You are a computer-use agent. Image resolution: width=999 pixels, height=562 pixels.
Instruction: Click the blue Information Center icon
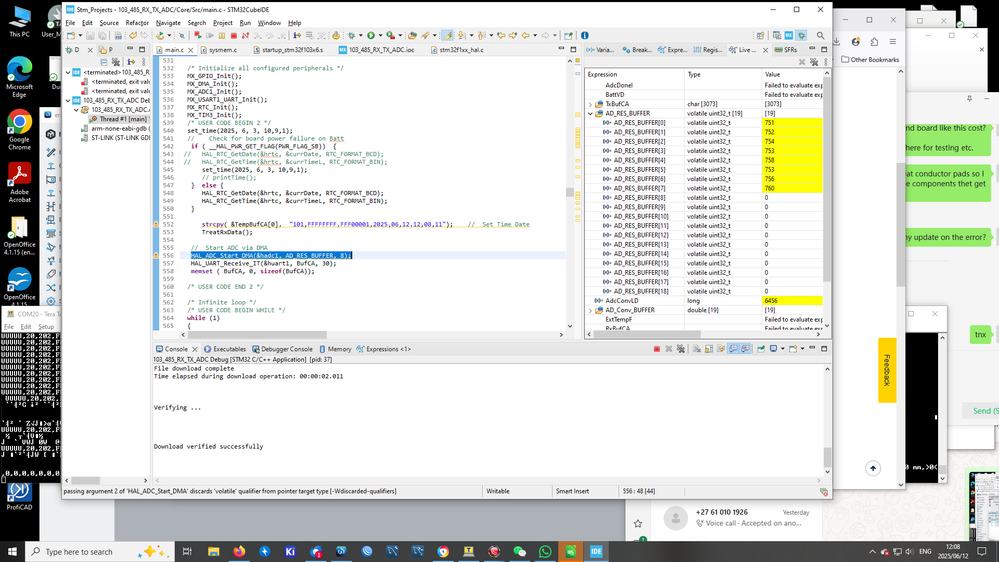click(x=584, y=36)
